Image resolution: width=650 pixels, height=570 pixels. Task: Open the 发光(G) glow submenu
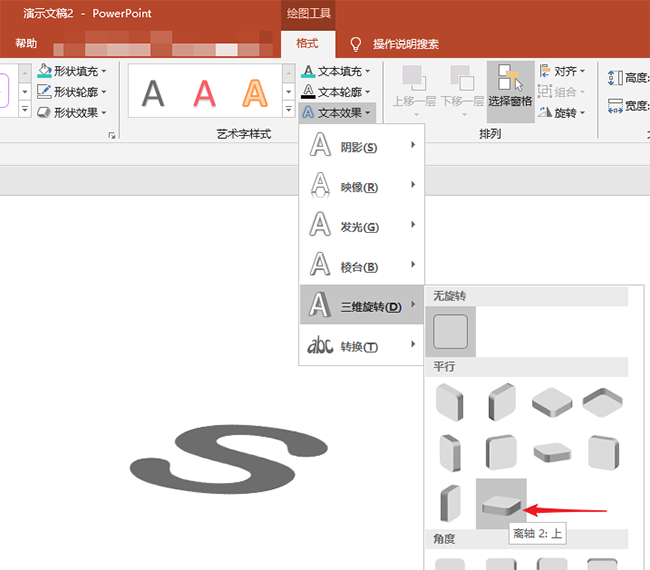pyautogui.click(x=361, y=226)
